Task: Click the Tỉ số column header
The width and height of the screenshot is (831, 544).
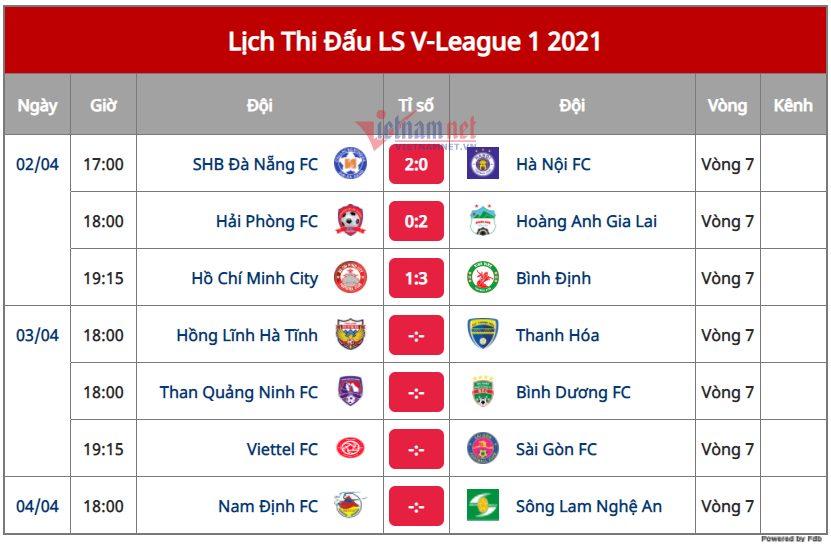Action: (x=416, y=105)
